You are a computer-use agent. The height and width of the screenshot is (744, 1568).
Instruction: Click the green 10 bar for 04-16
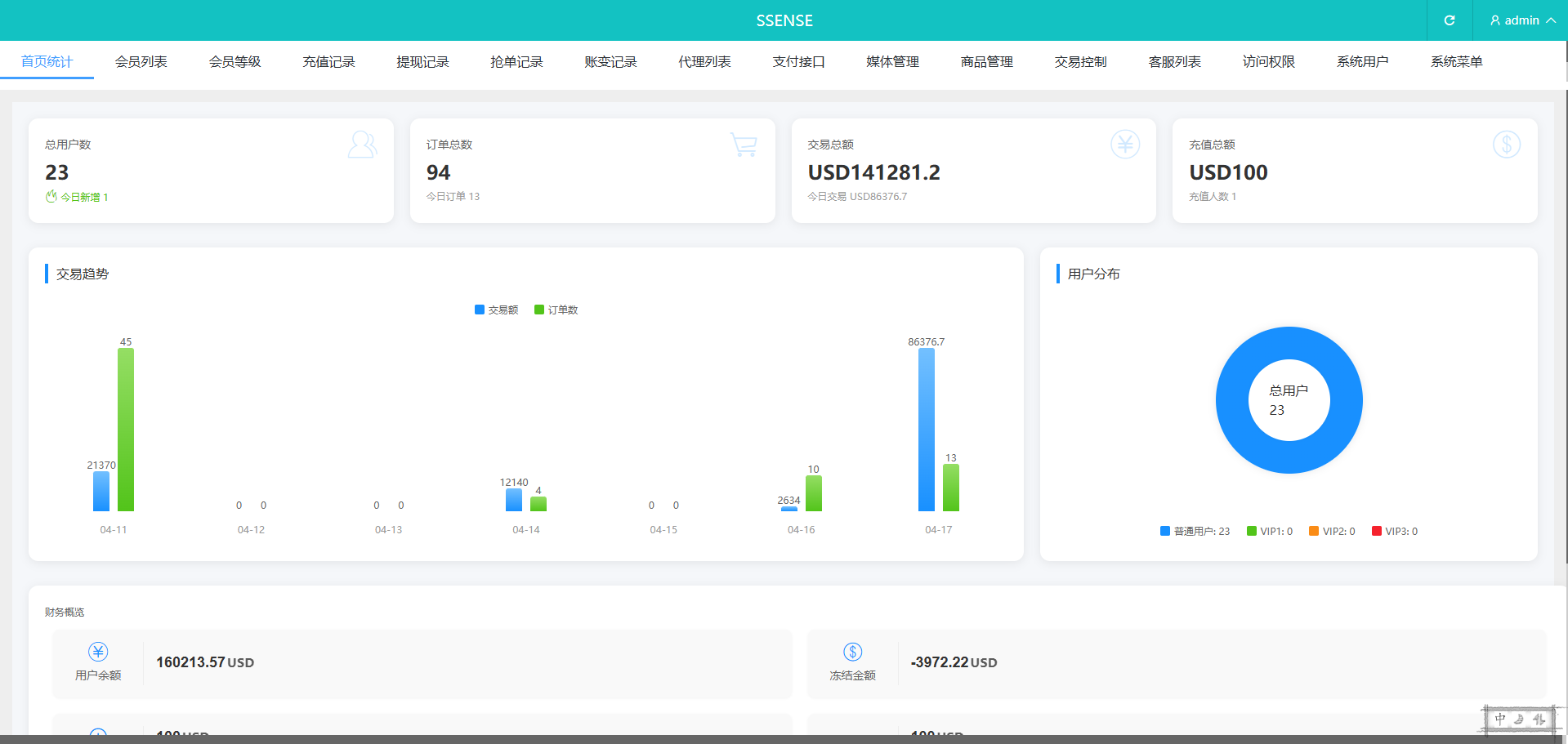pos(814,493)
